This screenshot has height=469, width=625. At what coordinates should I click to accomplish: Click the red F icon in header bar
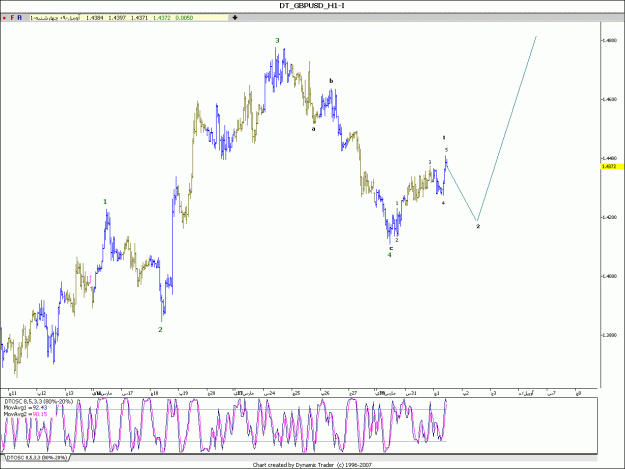(x=12, y=18)
